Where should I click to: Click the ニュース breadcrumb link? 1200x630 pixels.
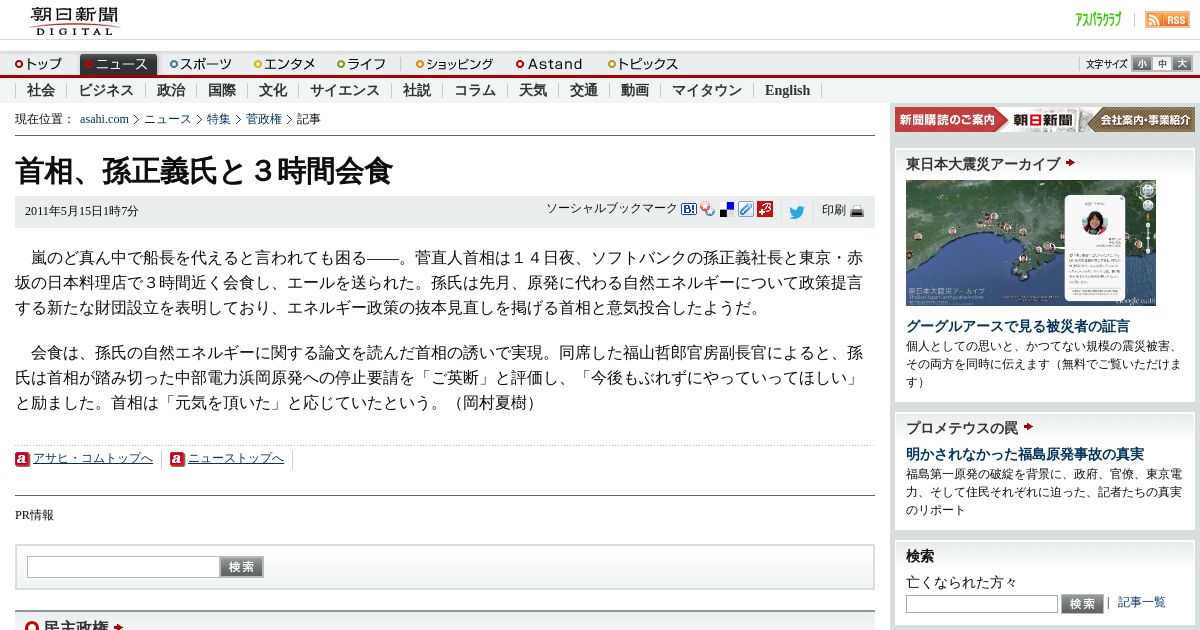(167, 119)
